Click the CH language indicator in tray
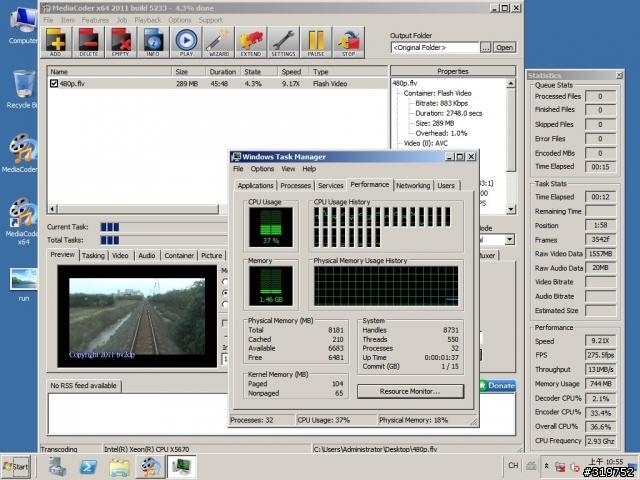The width and height of the screenshot is (640, 480). point(513,465)
